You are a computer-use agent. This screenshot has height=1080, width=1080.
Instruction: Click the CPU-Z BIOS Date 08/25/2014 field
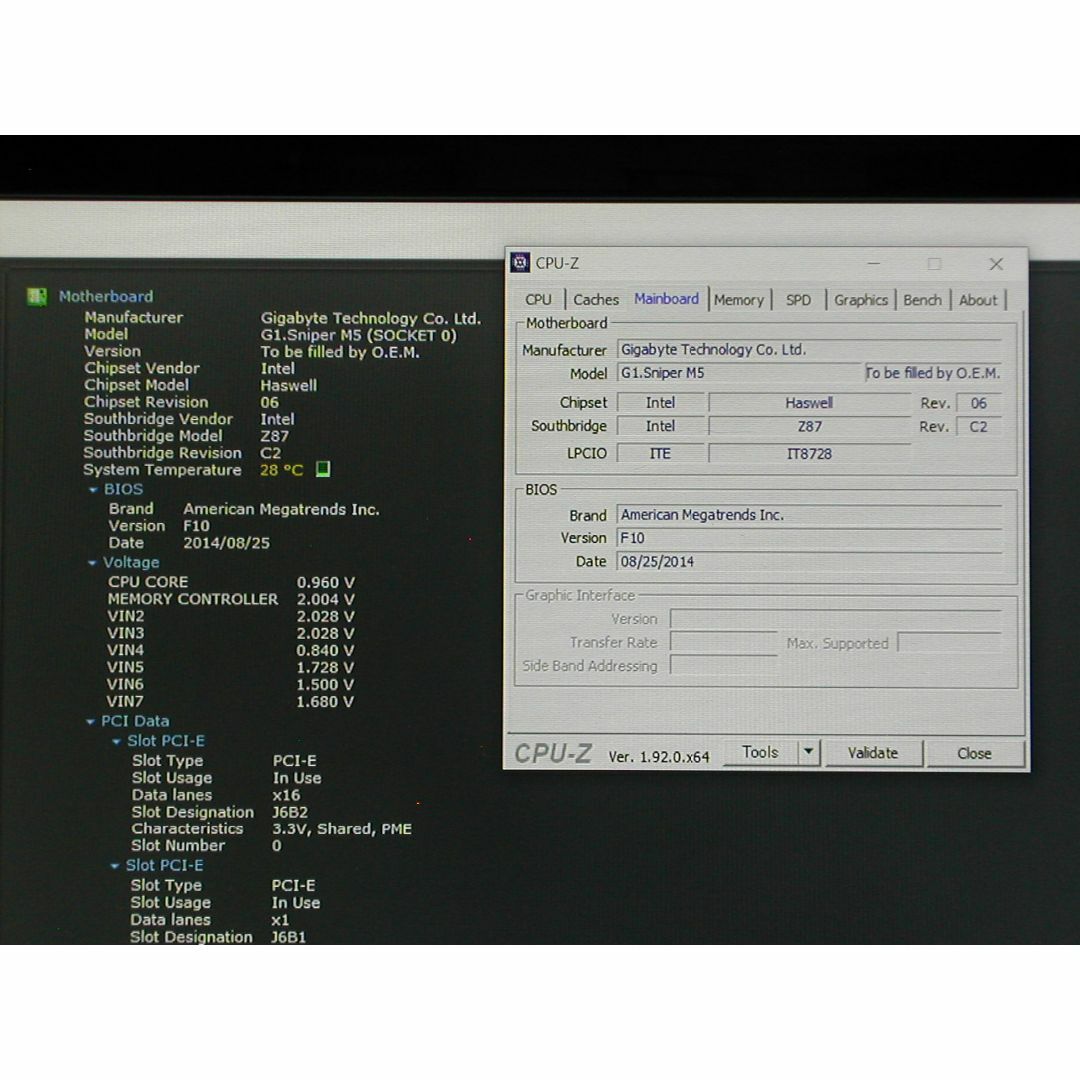tap(809, 562)
